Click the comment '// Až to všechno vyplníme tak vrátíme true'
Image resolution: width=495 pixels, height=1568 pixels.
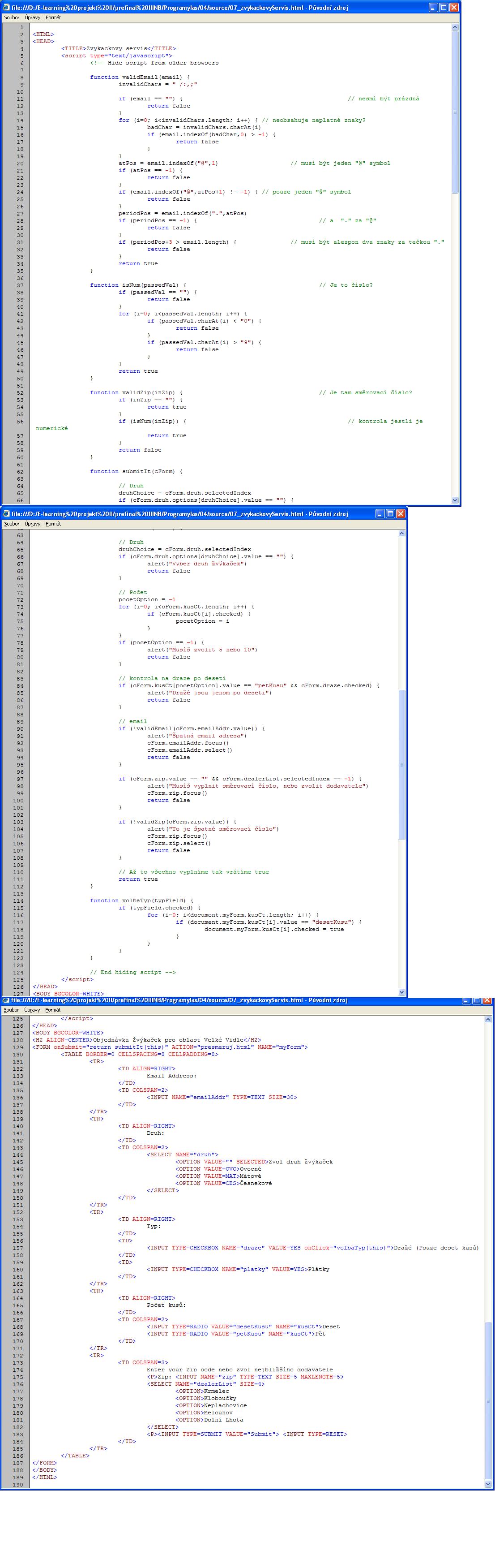(x=193, y=872)
